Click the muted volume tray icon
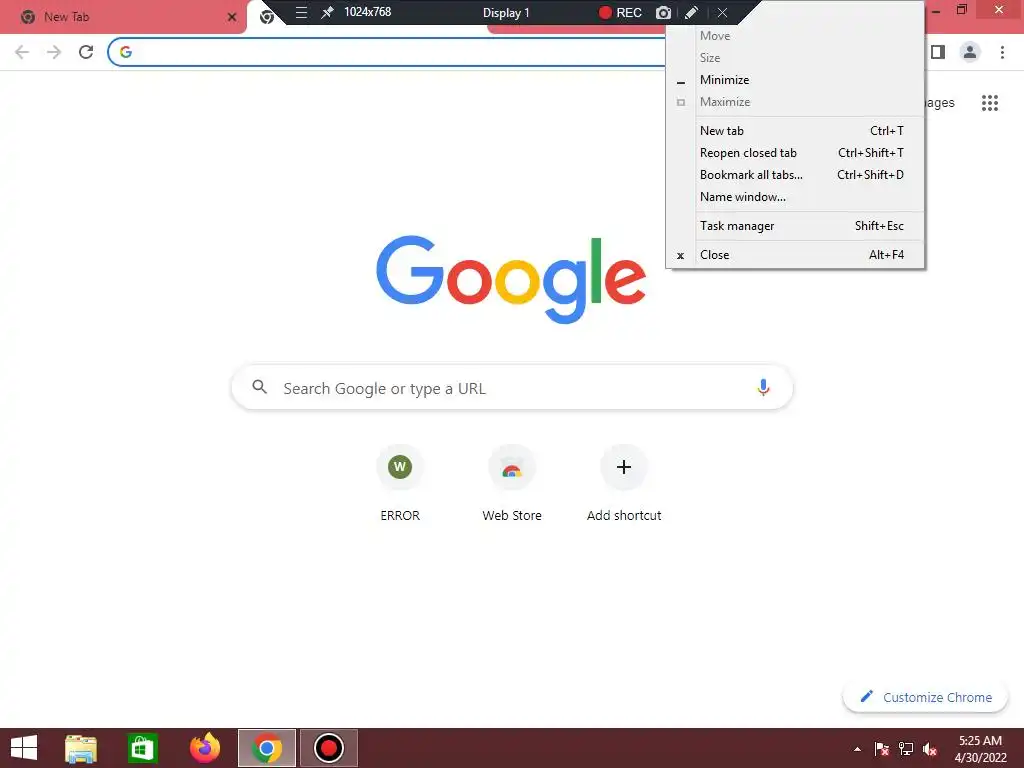The width and height of the screenshot is (1024, 768). click(x=930, y=749)
